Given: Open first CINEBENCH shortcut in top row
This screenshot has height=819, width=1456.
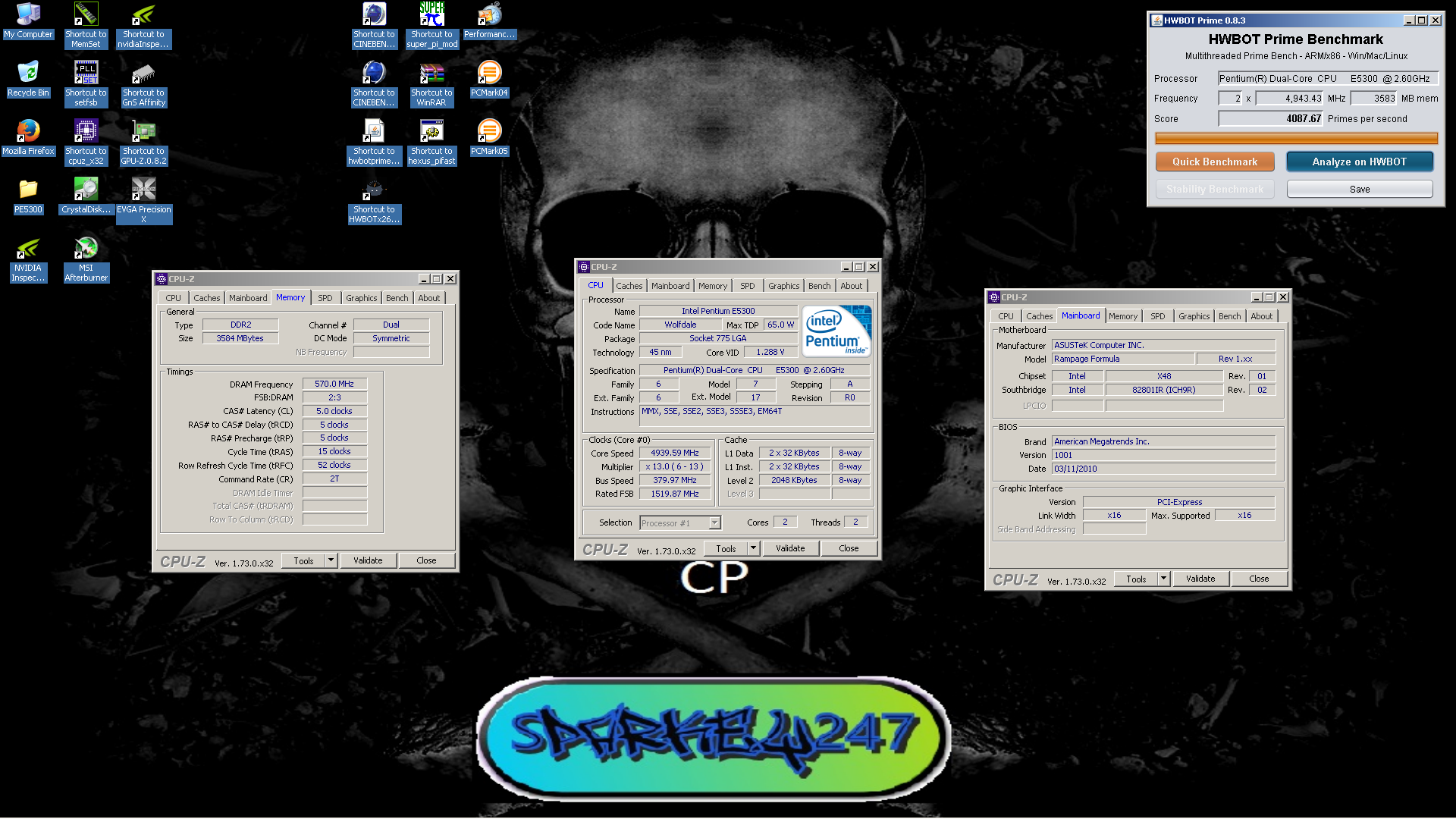Looking at the screenshot, I should tap(374, 24).
